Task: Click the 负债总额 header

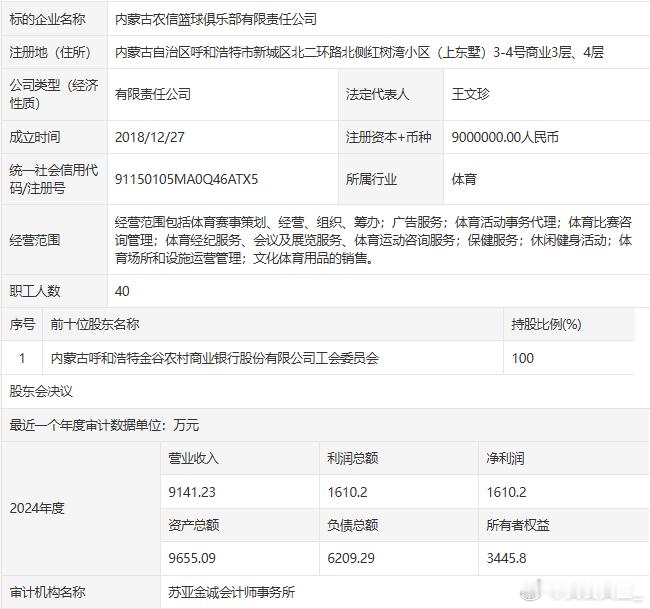Action: (353, 525)
